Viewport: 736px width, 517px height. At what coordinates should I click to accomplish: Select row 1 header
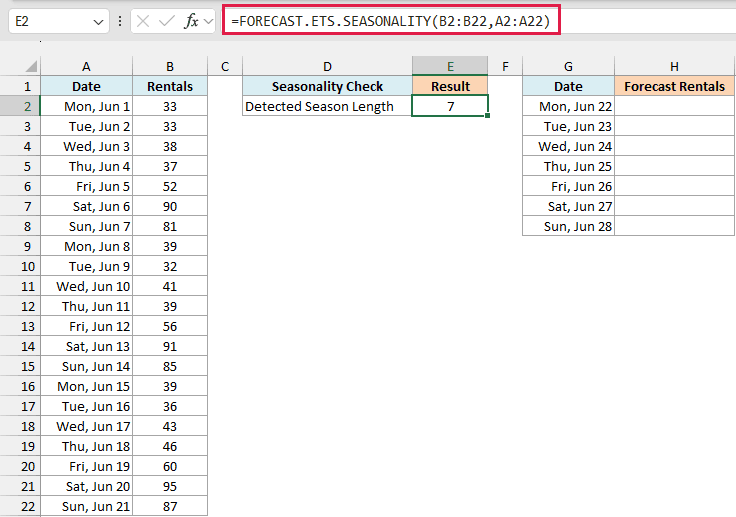20,86
